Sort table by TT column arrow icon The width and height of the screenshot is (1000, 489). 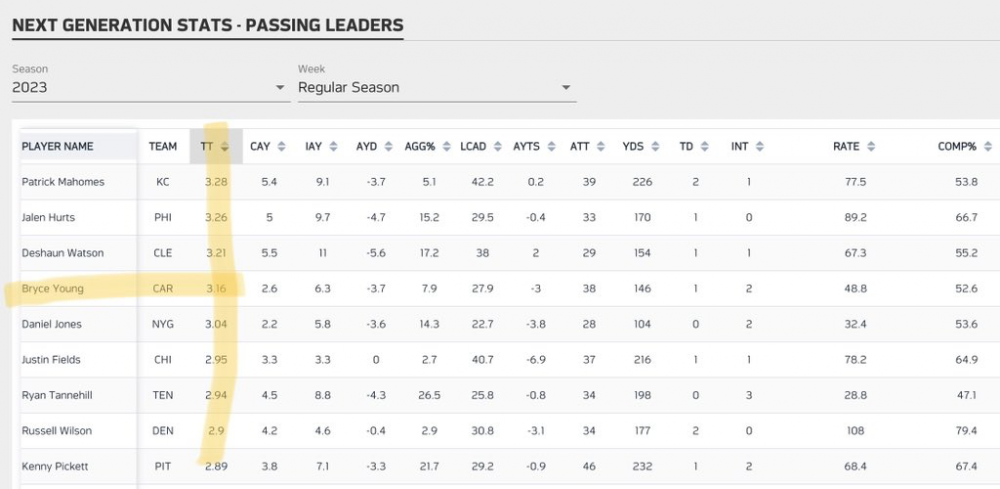coord(225,146)
